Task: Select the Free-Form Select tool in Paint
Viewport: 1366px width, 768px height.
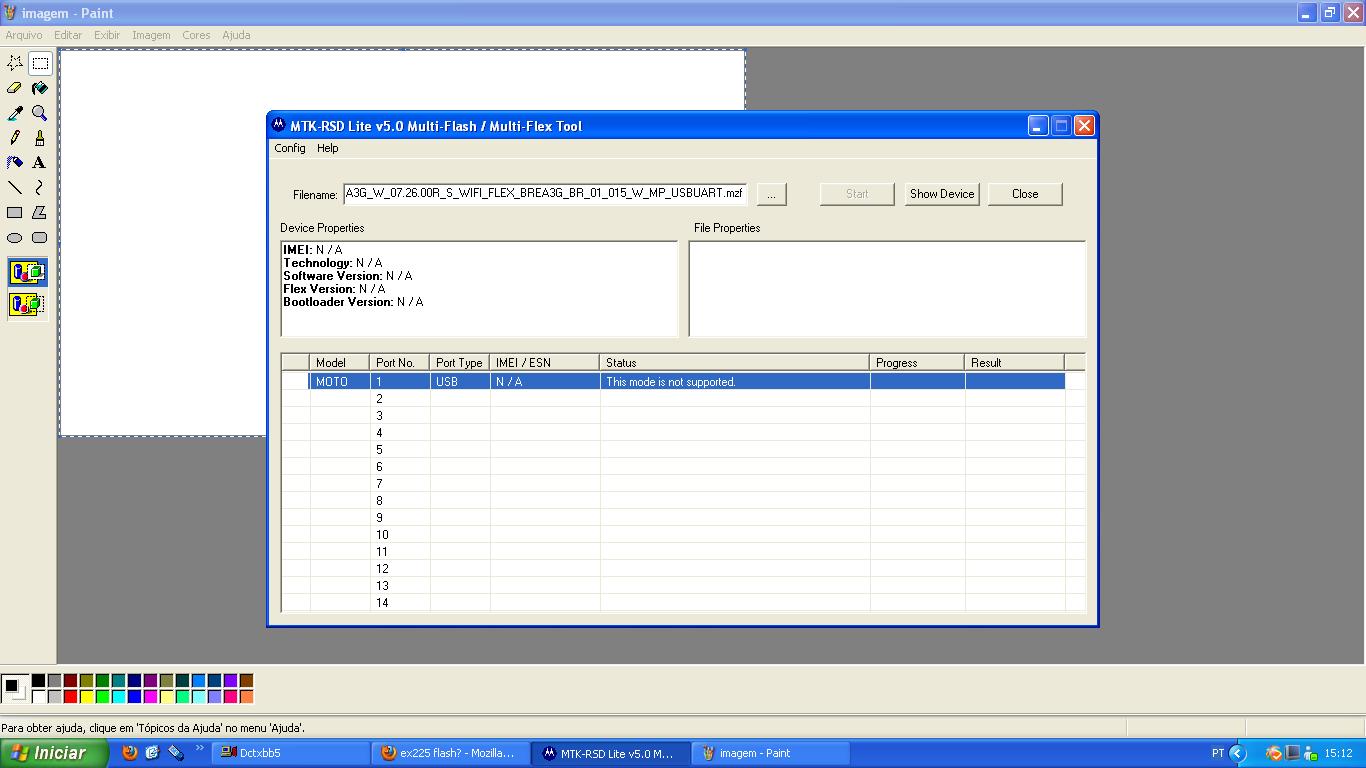Action: click(15, 63)
